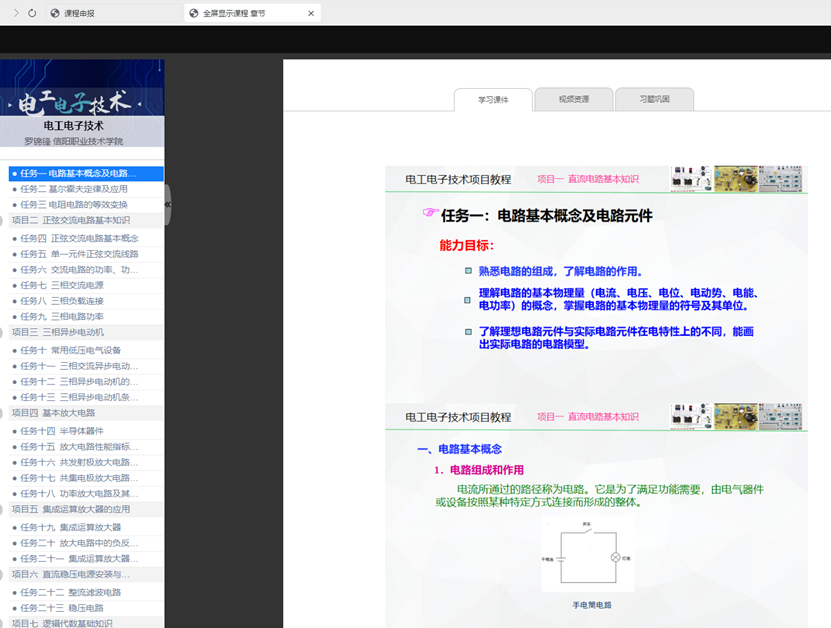Open 任务二 基尔霍夫定律及应用
This screenshot has height=628, width=831.
pos(74,189)
